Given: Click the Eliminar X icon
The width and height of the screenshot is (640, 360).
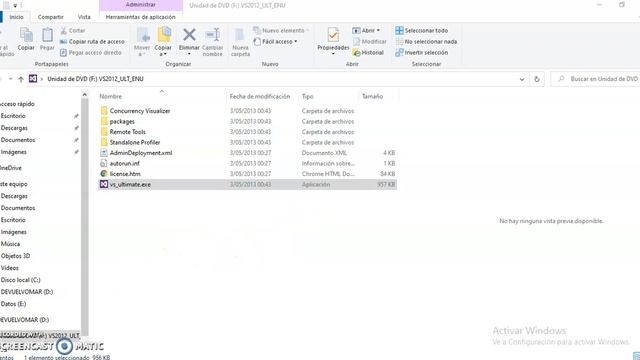Looking at the screenshot, I should pos(189,35).
